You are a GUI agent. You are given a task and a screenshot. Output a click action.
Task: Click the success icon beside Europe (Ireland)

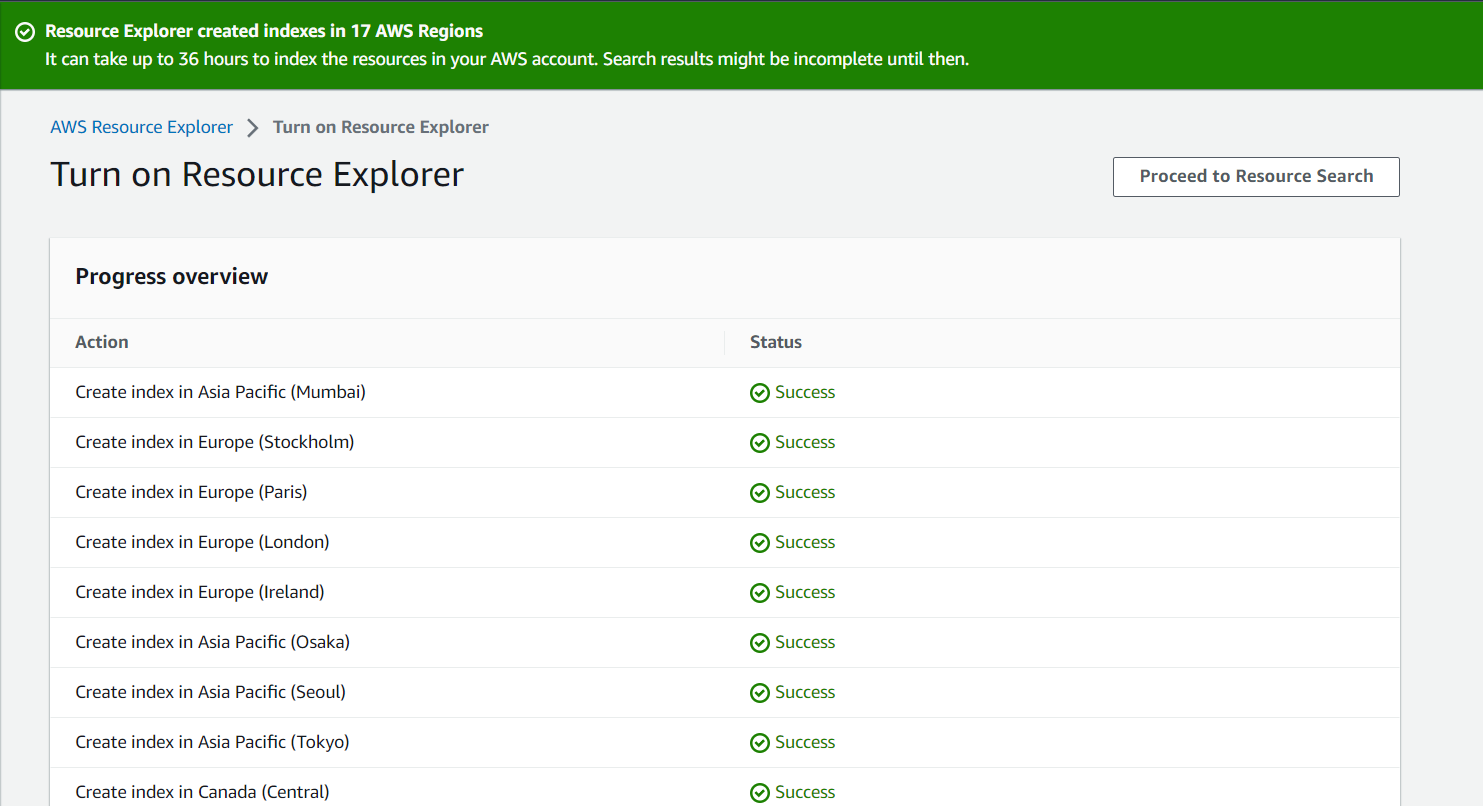point(760,592)
